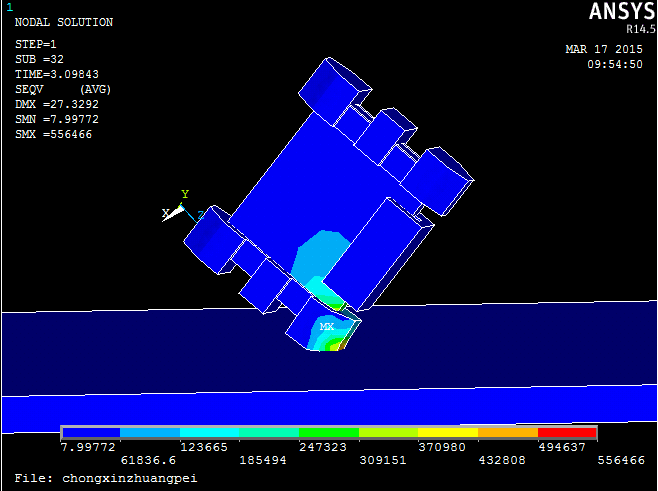Select the orange legend color band
Screen dimensions: 658x491
508,433
